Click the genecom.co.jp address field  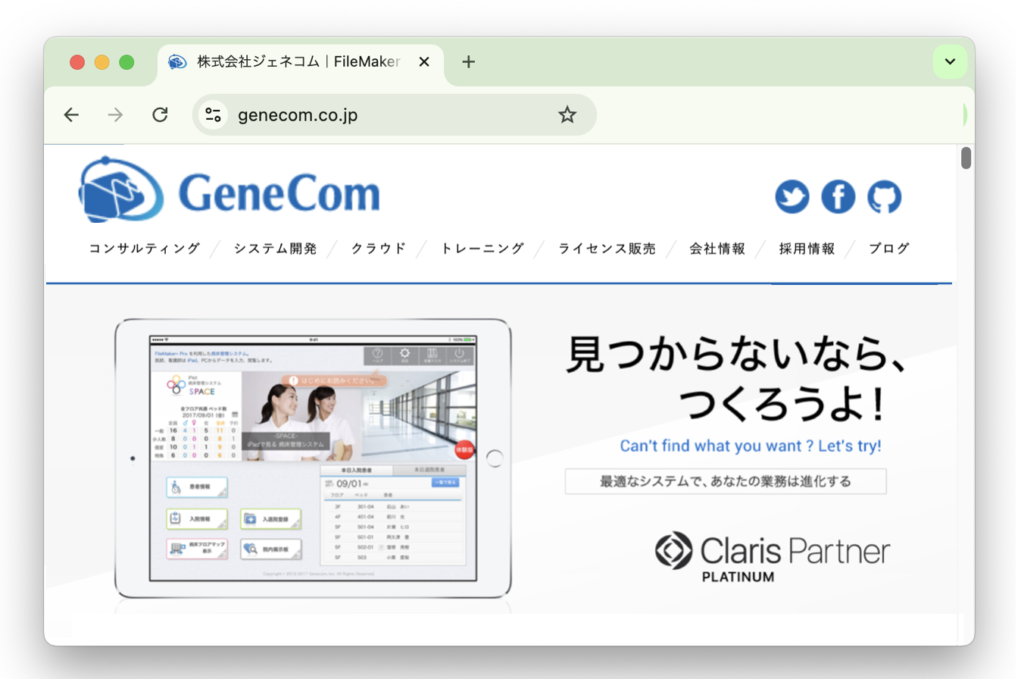click(x=392, y=115)
